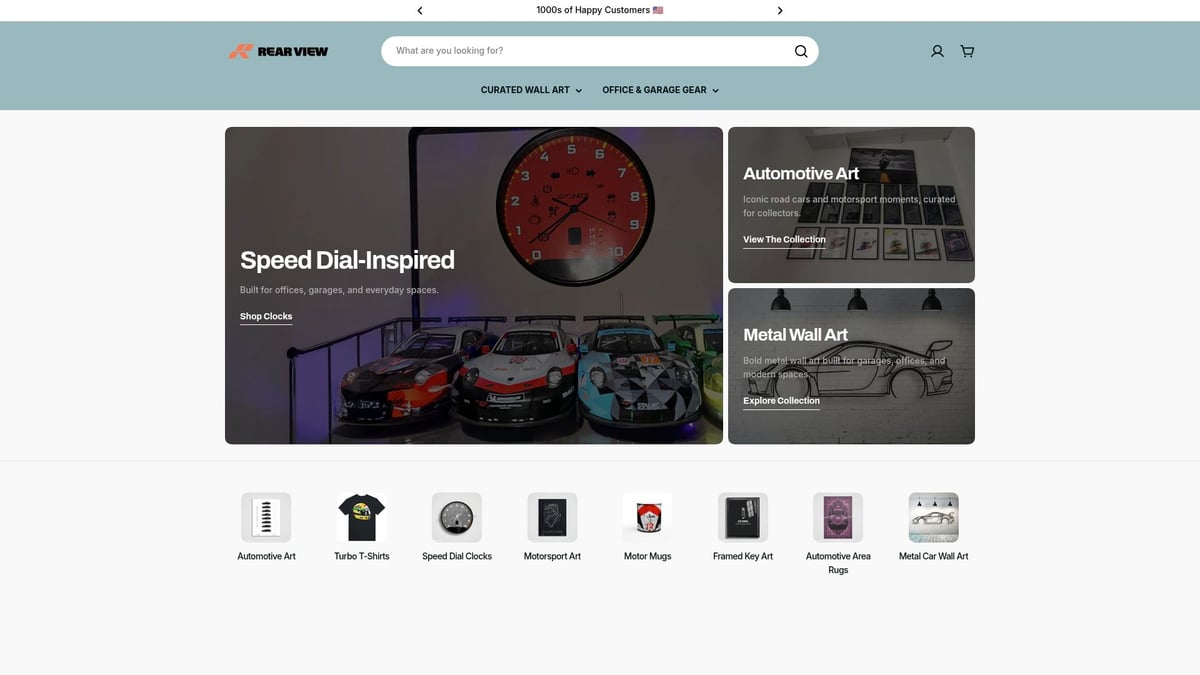This screenshot has height=675, width=1200.
Task: Choose the Framed Key Art category icon
Action: tap(743, 517)
